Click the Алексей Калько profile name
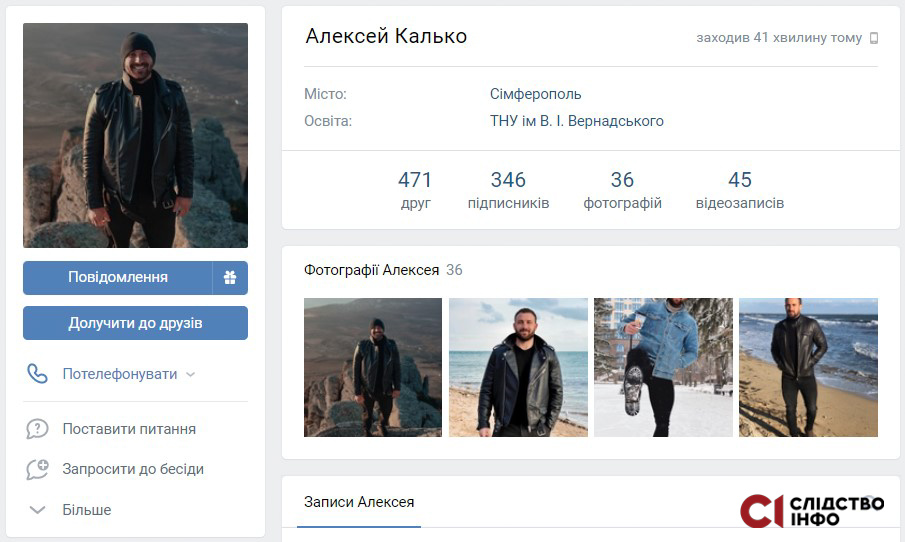The image size is (905, 542). (386, 36)
